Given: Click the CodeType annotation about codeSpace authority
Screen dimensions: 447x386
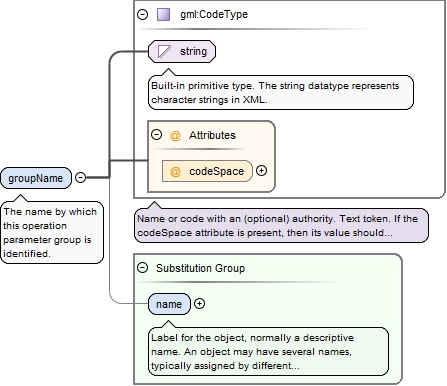Looking at the screenshot, I should click(x=281, y=225).
